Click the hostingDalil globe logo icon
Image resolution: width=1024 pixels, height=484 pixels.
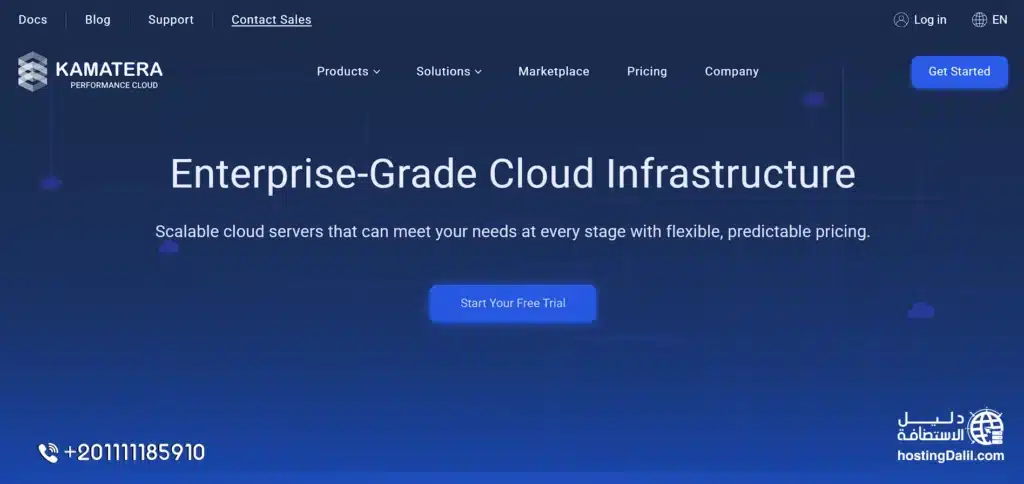tap(986, 427)
